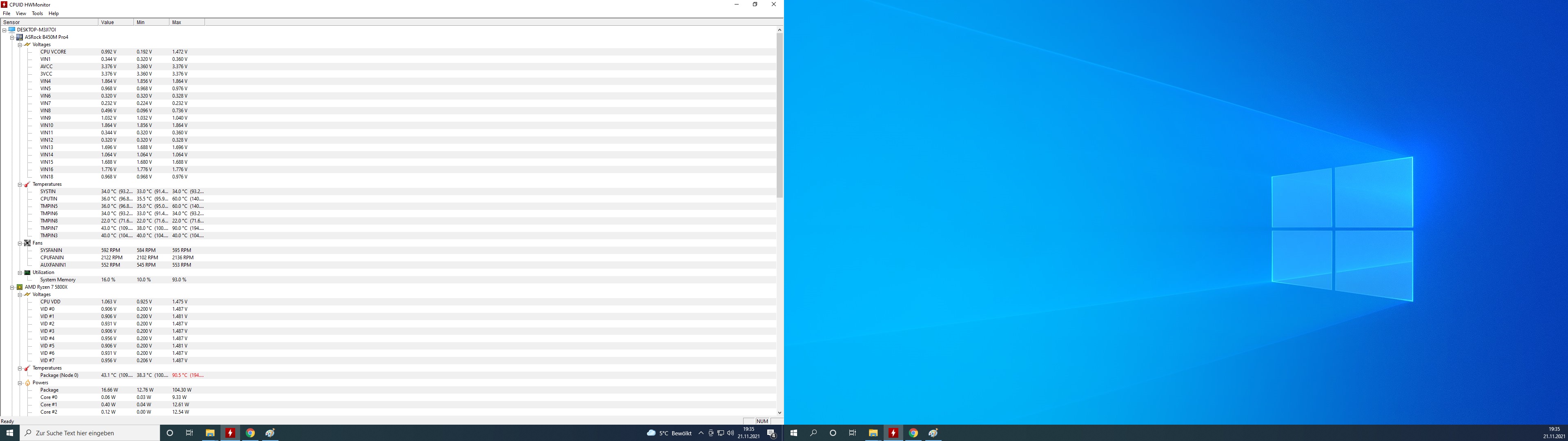
Task: Open the Tools menu
Action: (x=37, y=13)
